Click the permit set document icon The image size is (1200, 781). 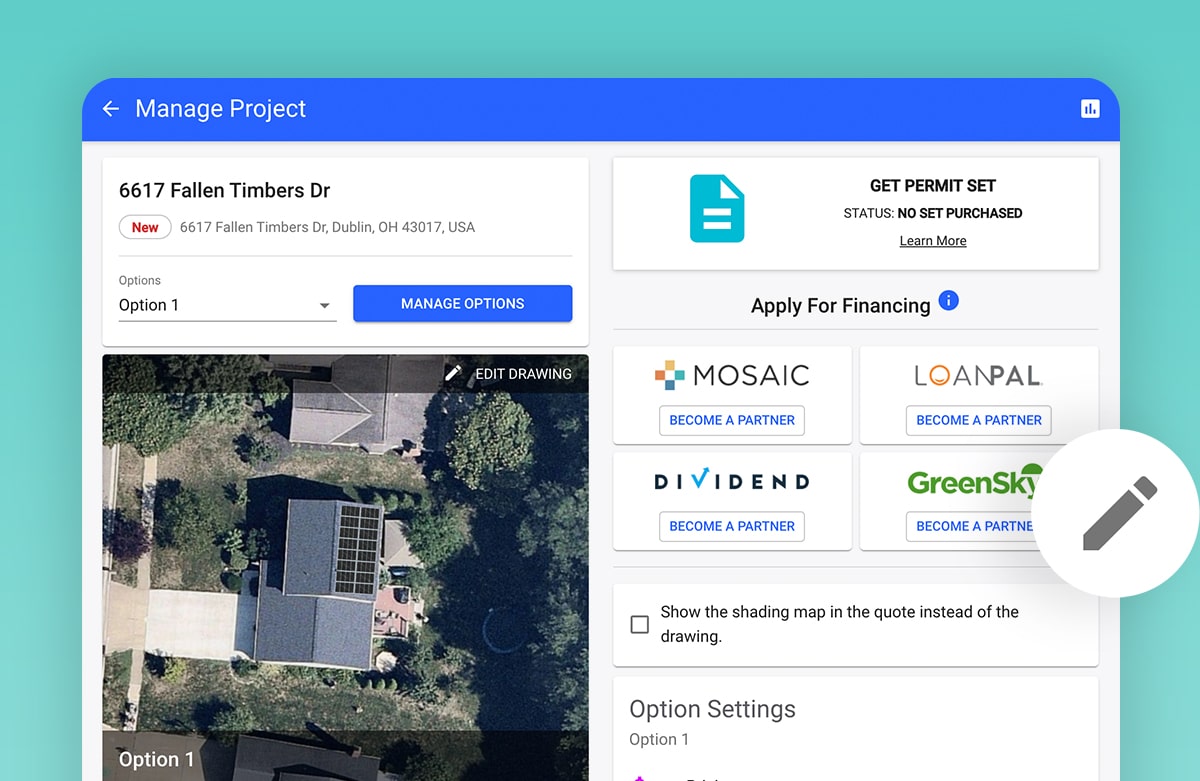717,208
